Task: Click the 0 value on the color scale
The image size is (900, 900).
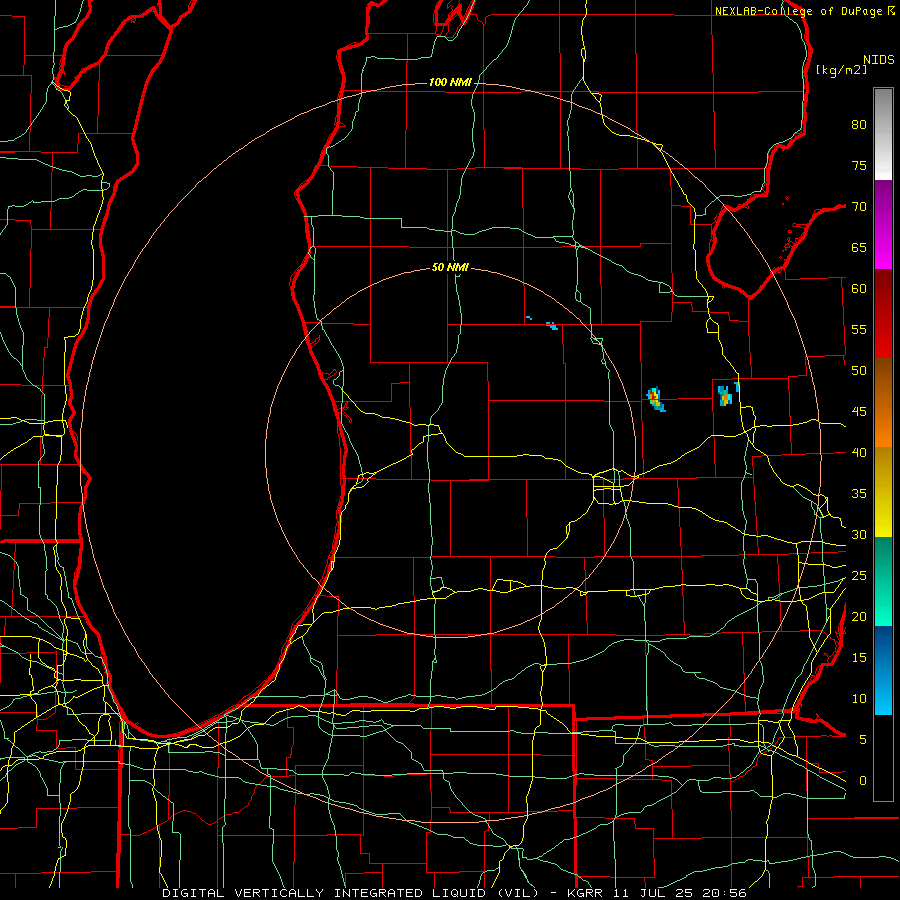Action: [863, 781]
